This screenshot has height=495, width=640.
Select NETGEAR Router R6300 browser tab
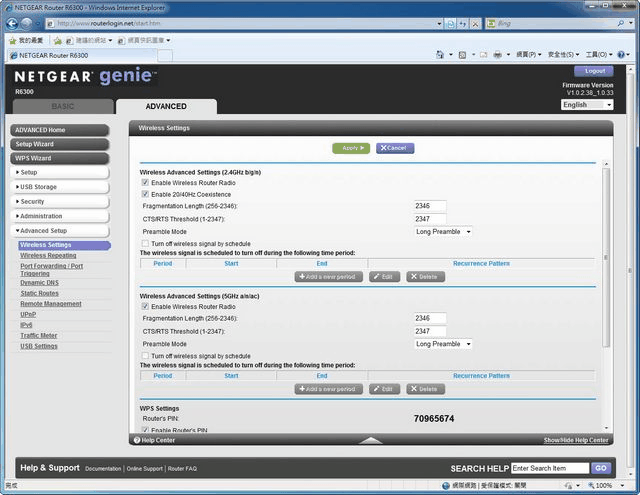(x=82, y=55)
